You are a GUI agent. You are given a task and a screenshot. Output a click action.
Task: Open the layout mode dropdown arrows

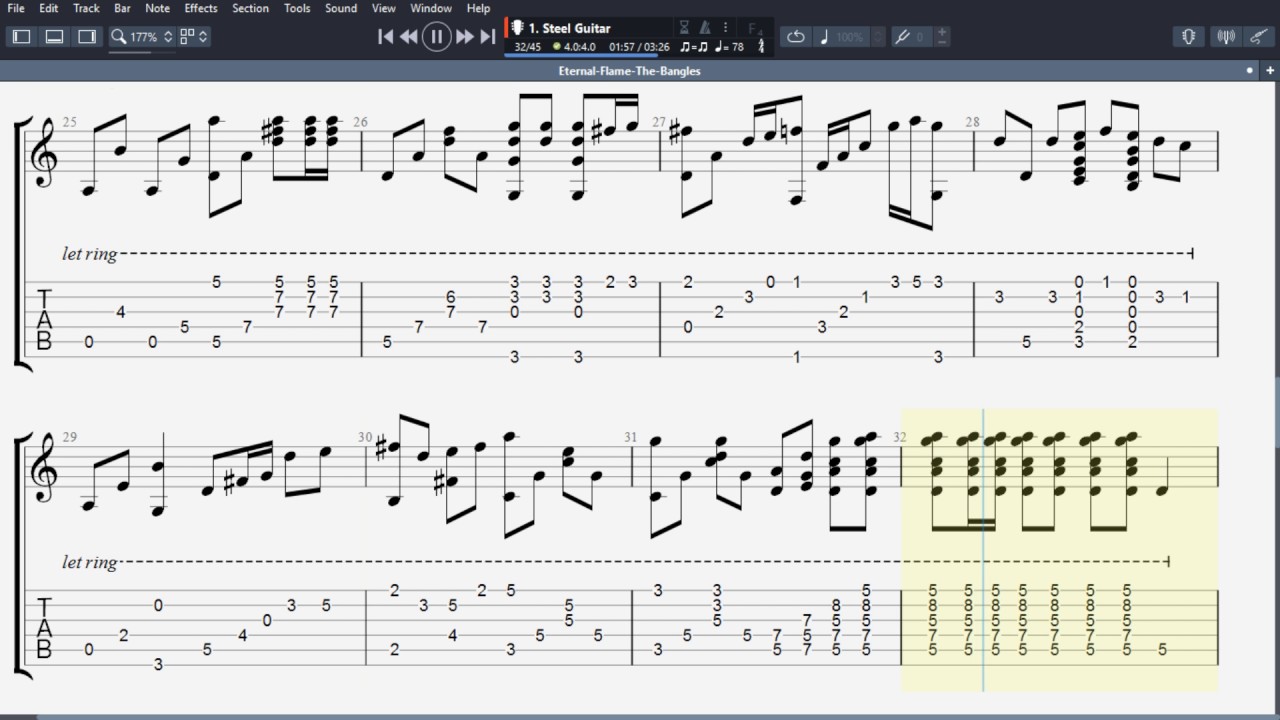pyautogui.click(x=203, y=37)
